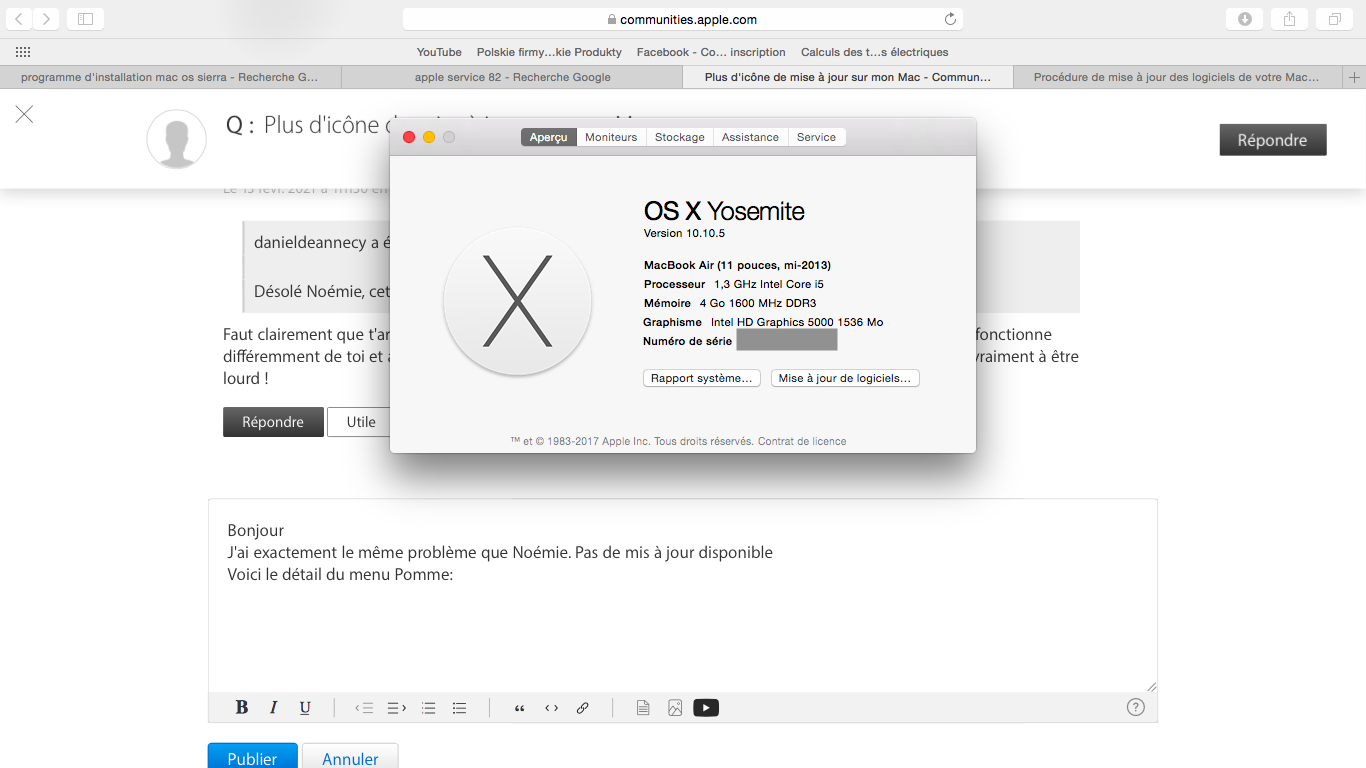Attach a document file to the reply
This screenshot has width=1366, height=768.
tap(643, 708)
